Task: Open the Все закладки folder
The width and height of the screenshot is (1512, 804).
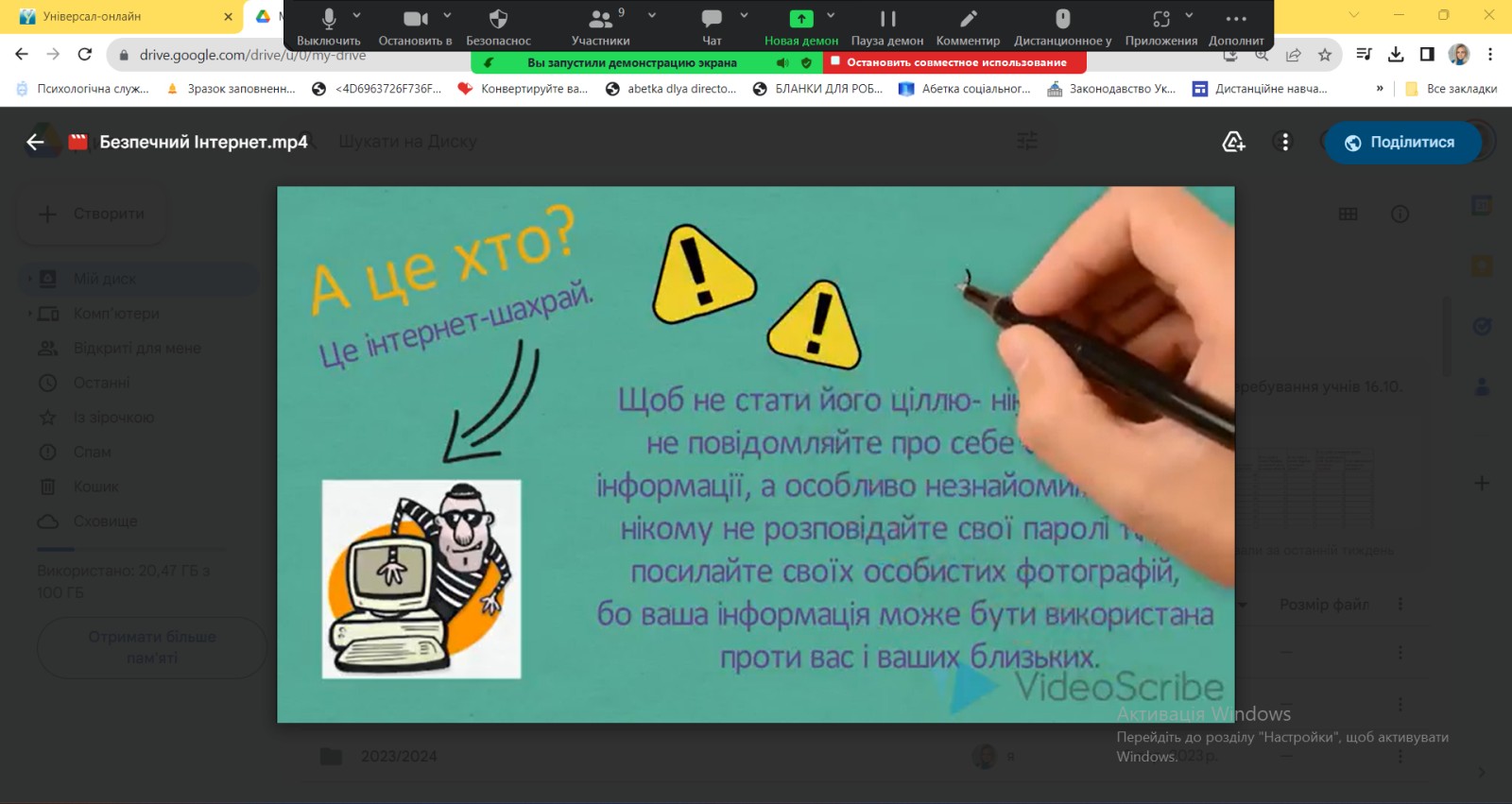Action: pyautogui.click(x=1452, y=89)
